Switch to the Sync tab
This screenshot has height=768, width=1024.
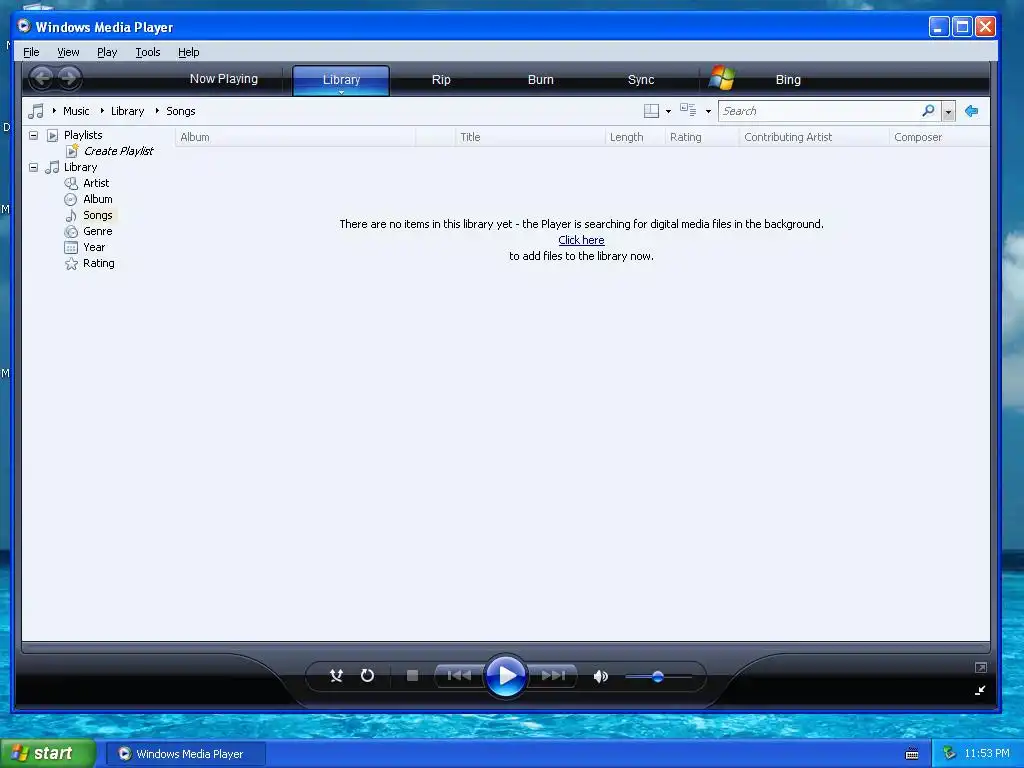click(641, 80)
